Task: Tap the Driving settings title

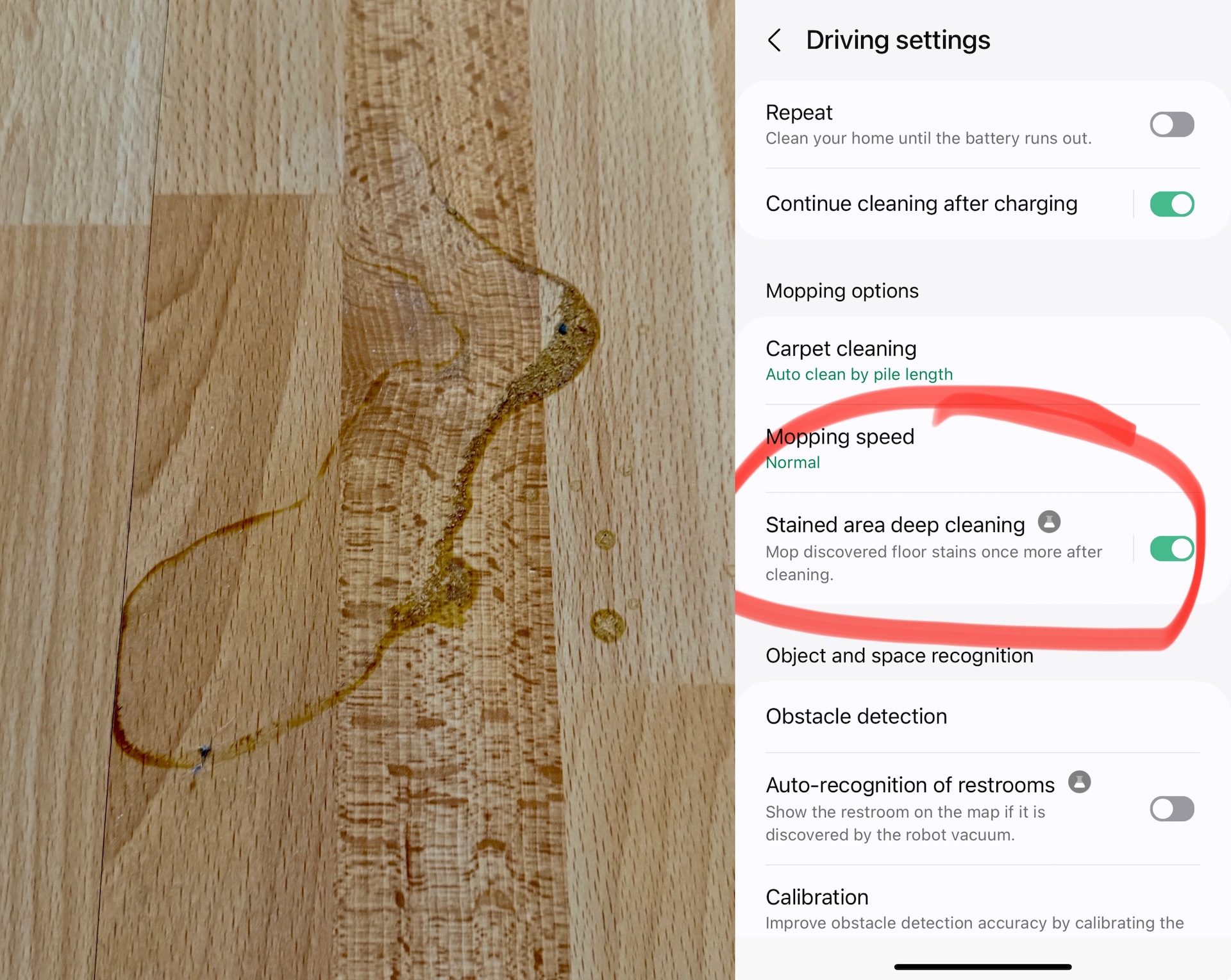Action: click(x=898, y=40)
